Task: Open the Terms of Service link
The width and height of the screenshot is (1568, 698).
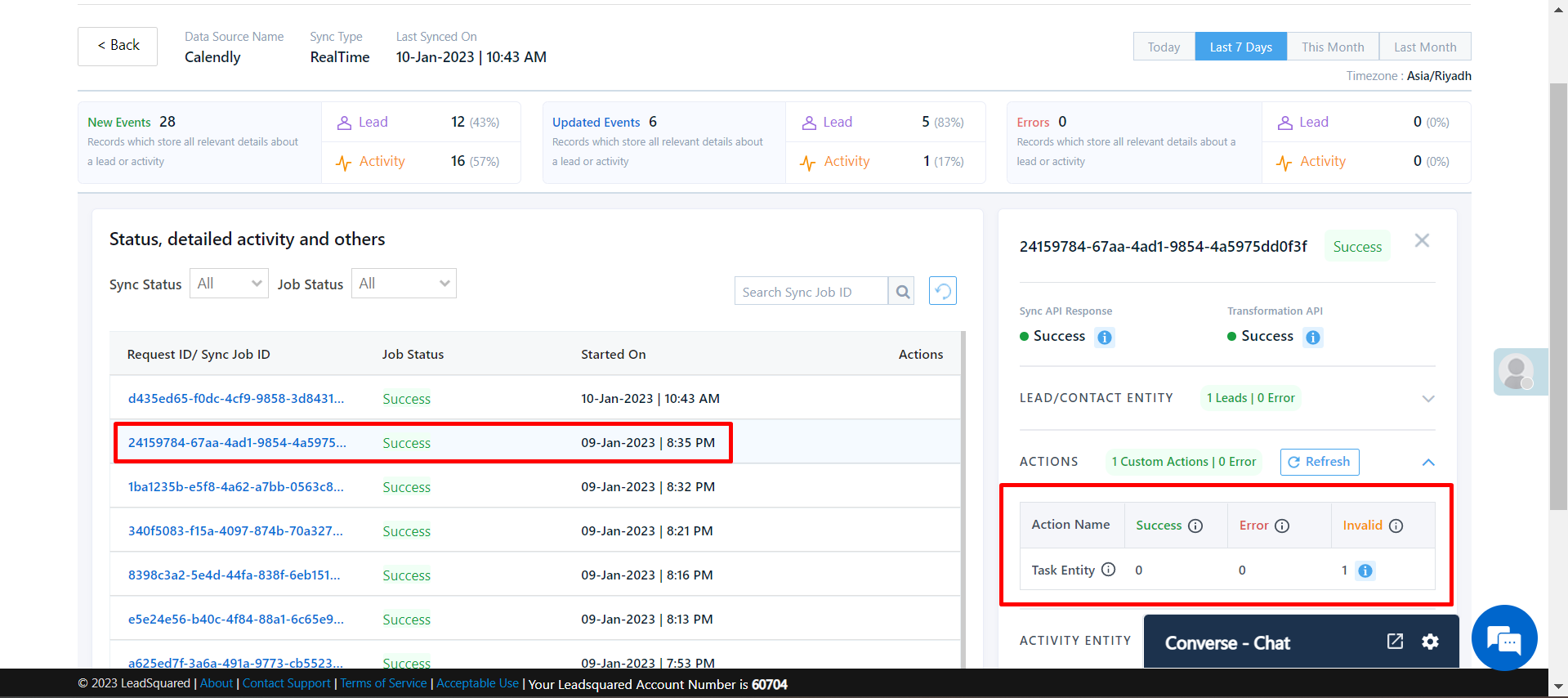Action: click(x=384, y=683)
